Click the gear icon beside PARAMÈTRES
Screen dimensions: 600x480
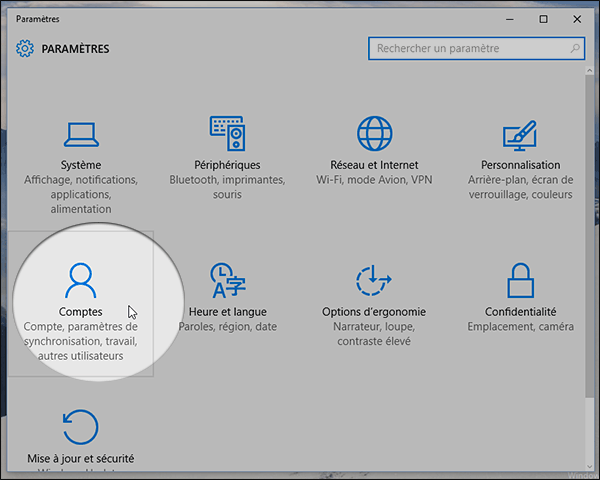click(x=25, y=49)
